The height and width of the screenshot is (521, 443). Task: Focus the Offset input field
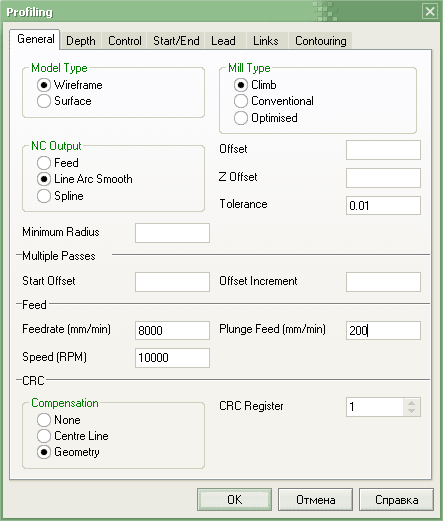[x=383, y=150]
